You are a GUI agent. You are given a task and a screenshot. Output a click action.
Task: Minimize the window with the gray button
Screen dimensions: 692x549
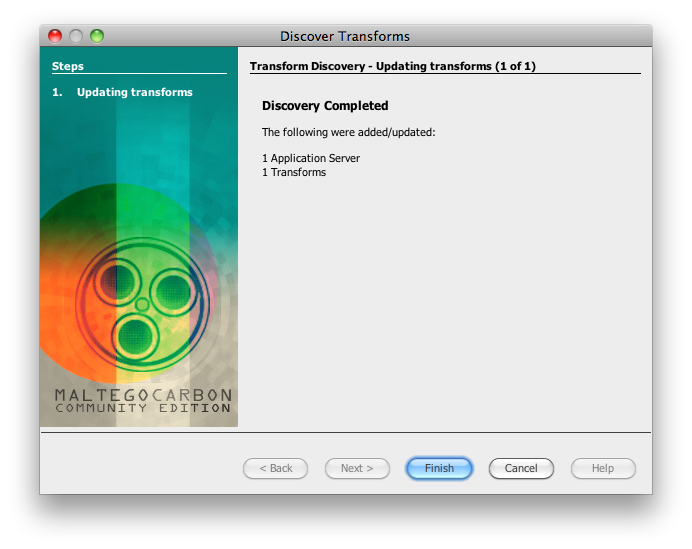(x=76, y=36)
